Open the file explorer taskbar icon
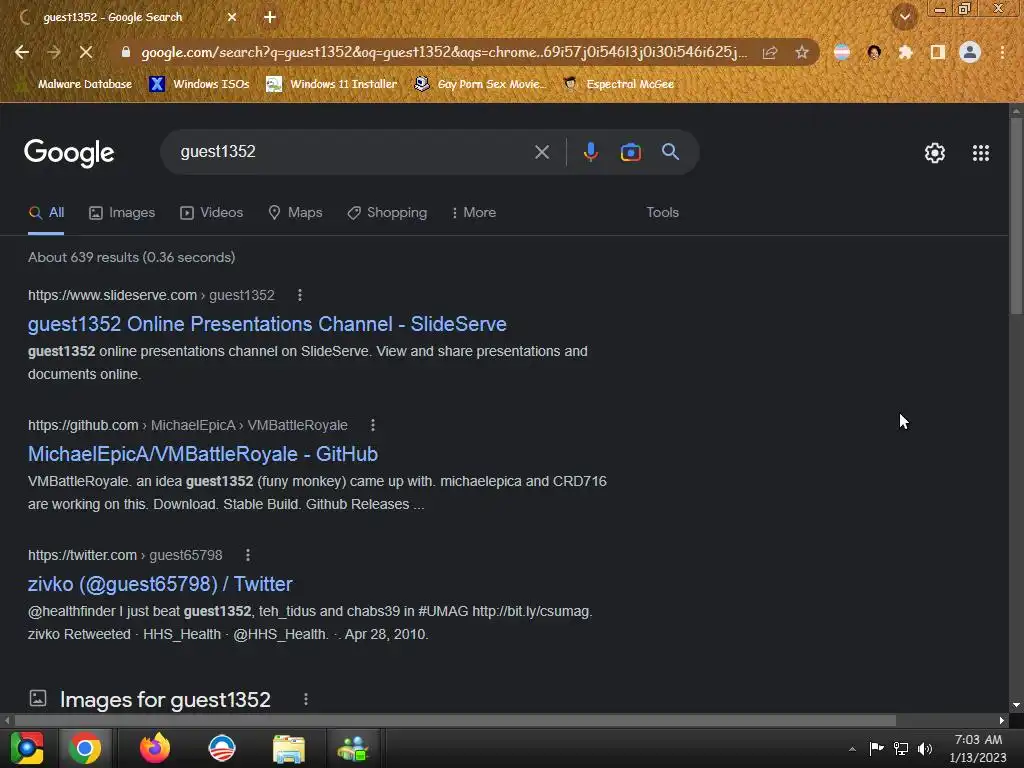1024x768 pixels. 289,748
